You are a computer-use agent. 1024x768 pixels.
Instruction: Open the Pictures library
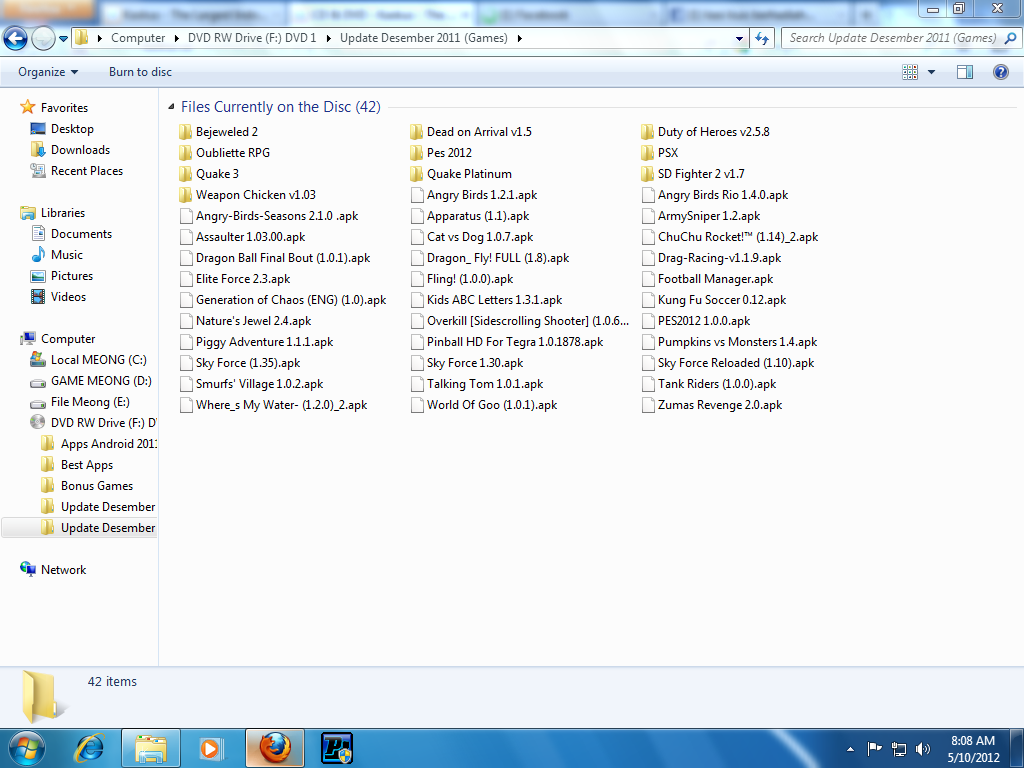coord(72,276)
